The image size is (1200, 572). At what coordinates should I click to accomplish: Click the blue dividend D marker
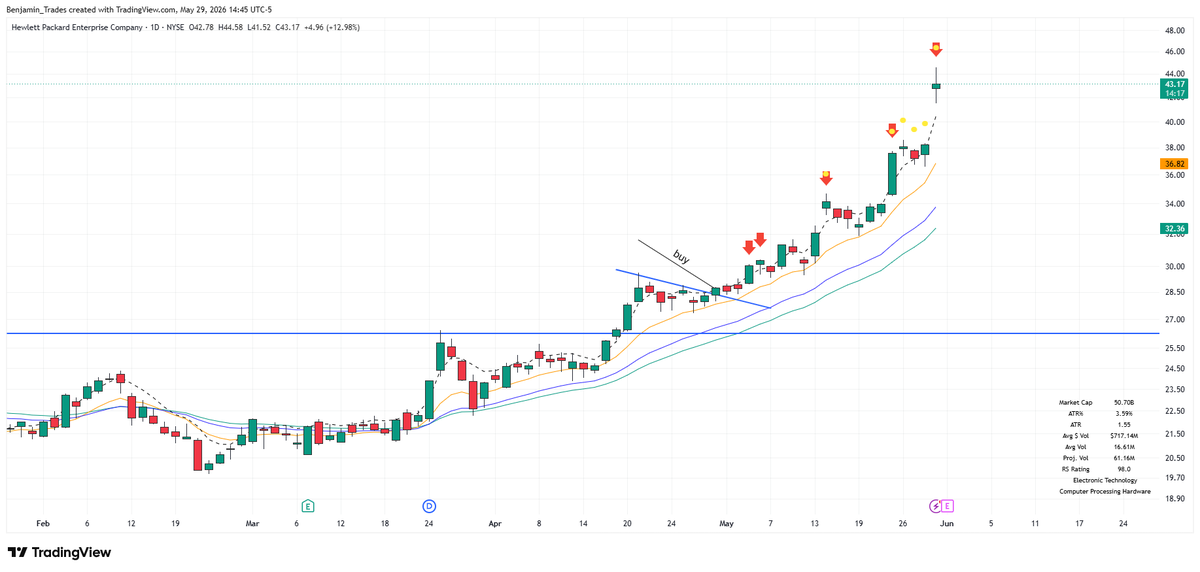click(429, 506)
